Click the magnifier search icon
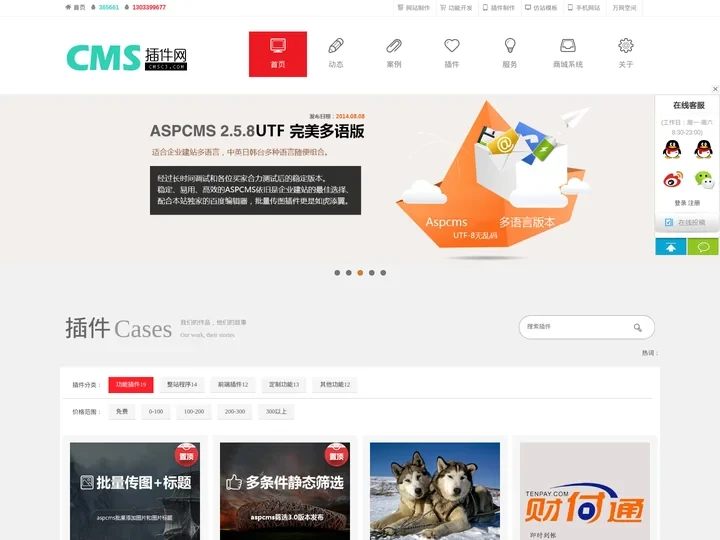The height and width of the screenshot is (540, 720). point(638,327)
